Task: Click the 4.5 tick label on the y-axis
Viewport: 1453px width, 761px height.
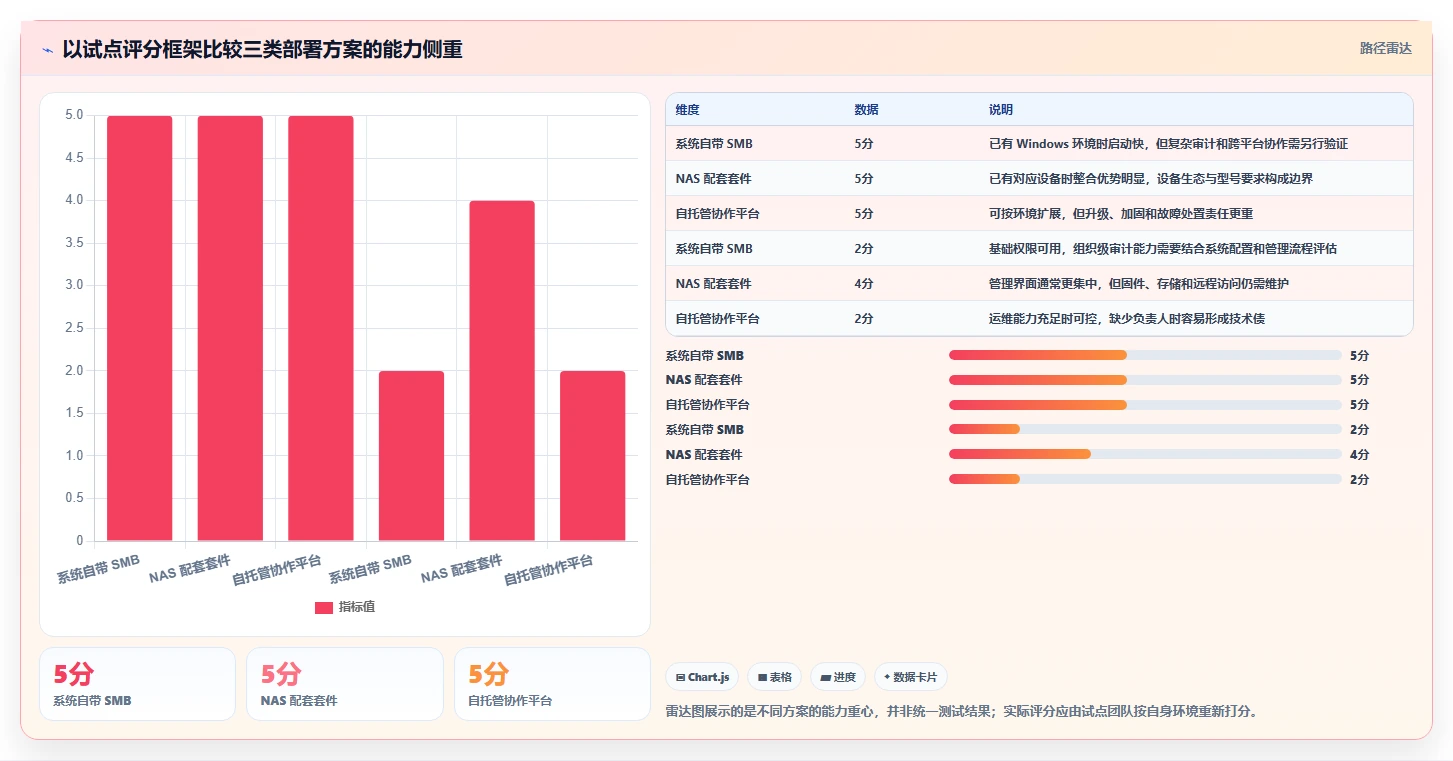Action: (75, 158)
